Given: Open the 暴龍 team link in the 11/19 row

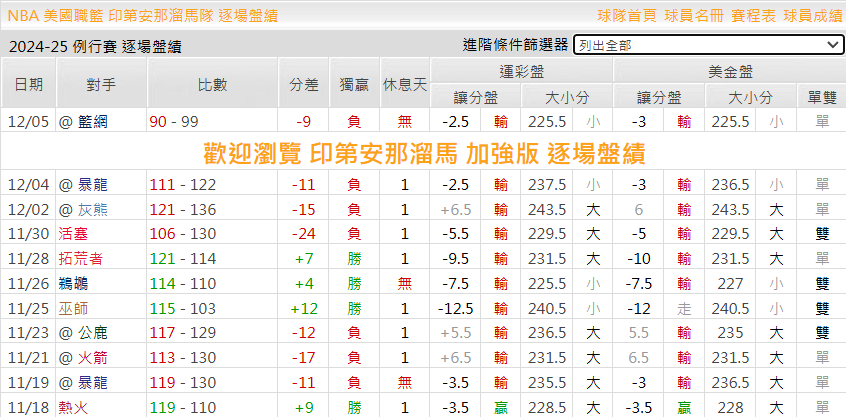Looking at the screenshot, I should (92, 382).
